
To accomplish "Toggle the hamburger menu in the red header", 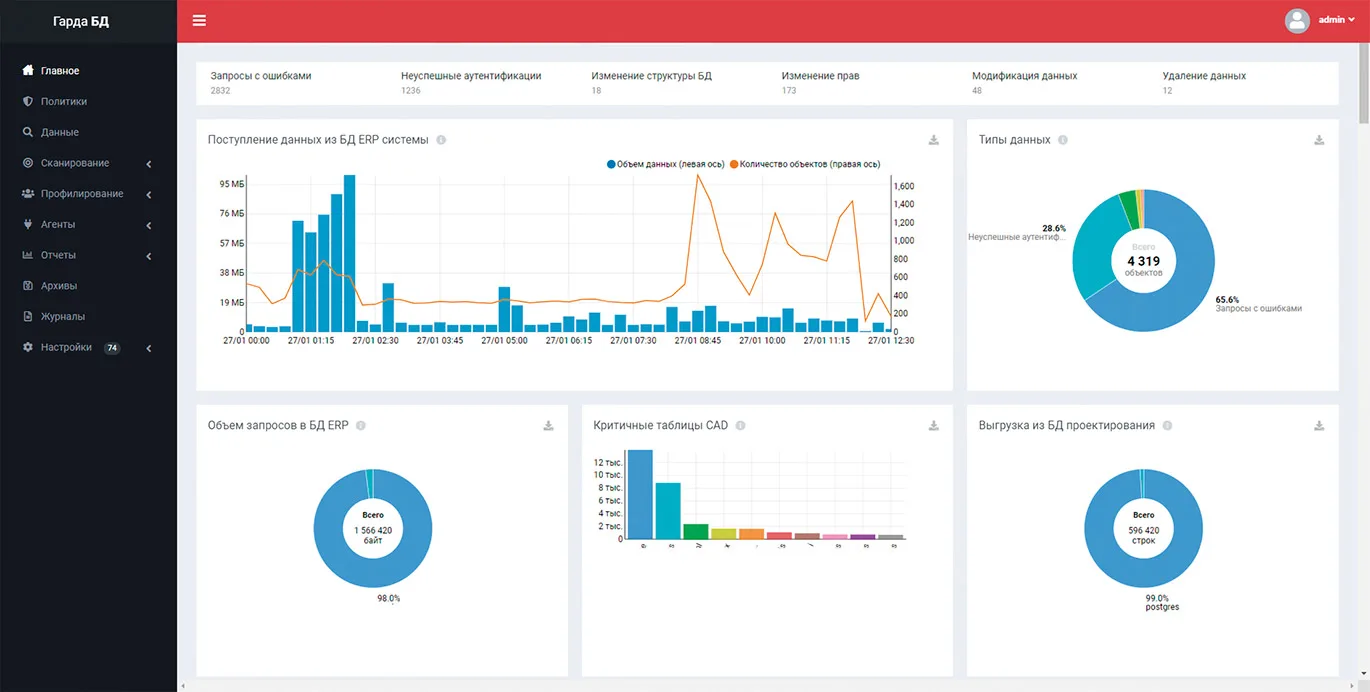I will pos(199,20).
